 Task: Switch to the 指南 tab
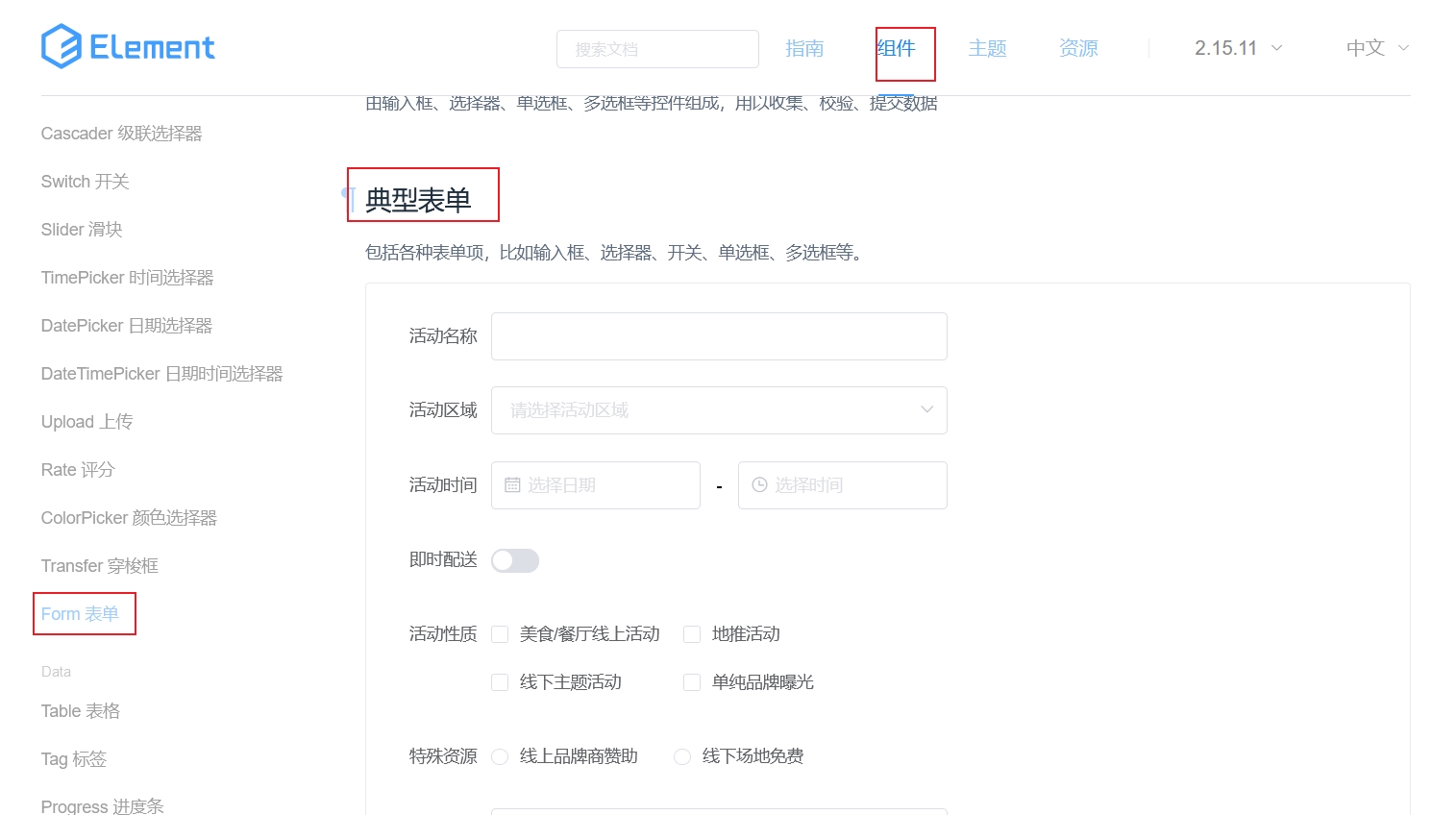804,48
